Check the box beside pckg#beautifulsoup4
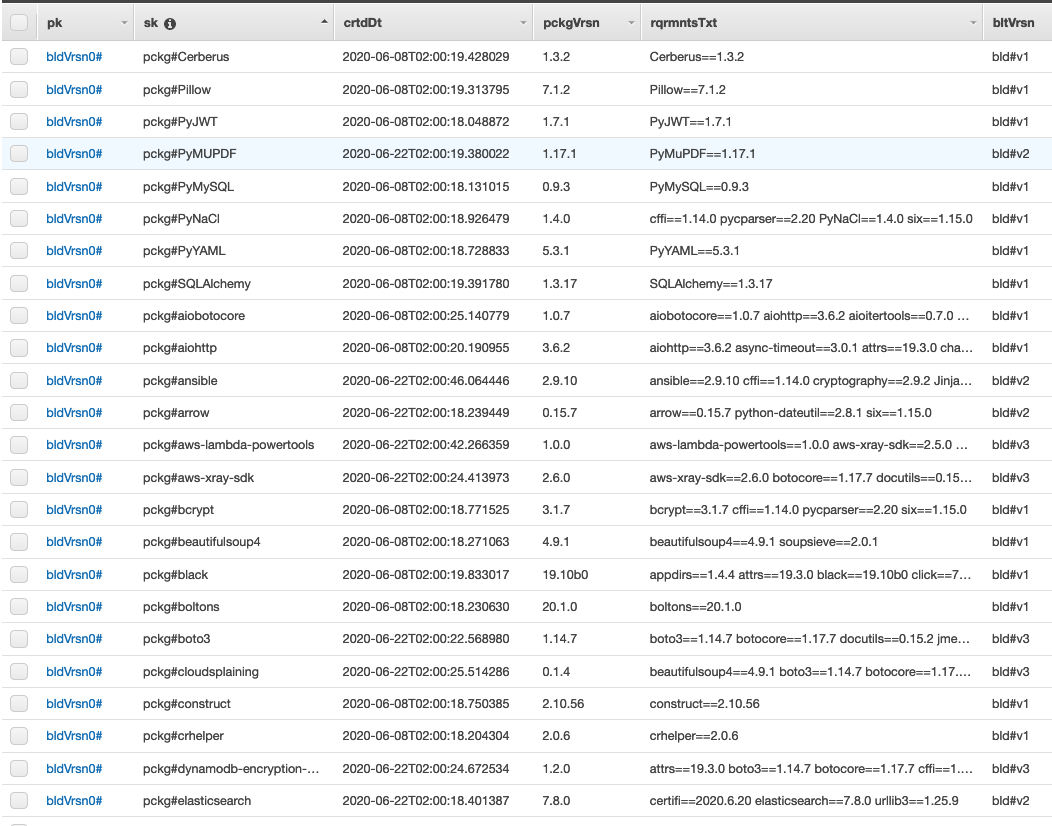This screenshot has width=1052, height=826. 19,541
